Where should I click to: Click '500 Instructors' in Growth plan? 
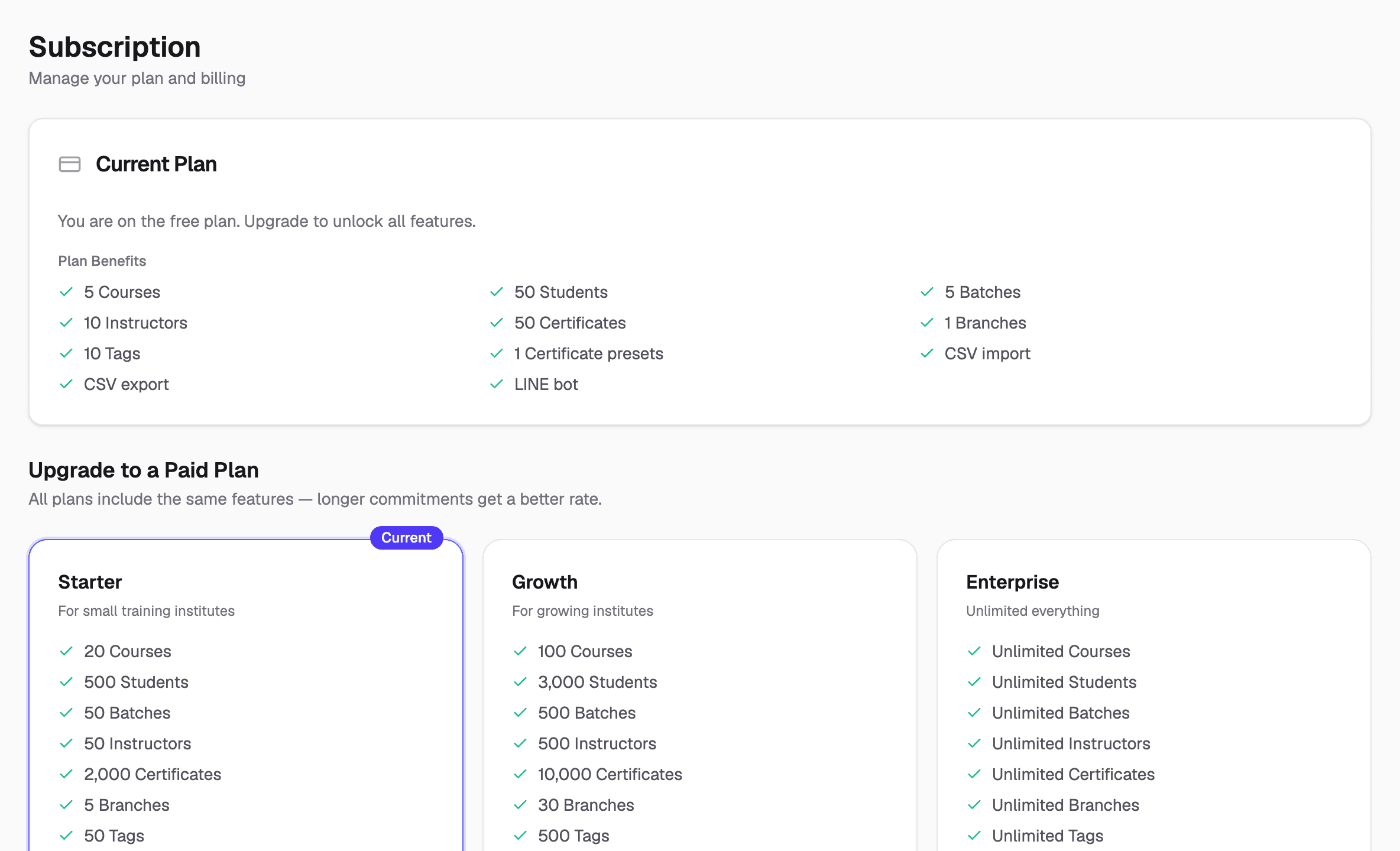[x=597, y=743]
